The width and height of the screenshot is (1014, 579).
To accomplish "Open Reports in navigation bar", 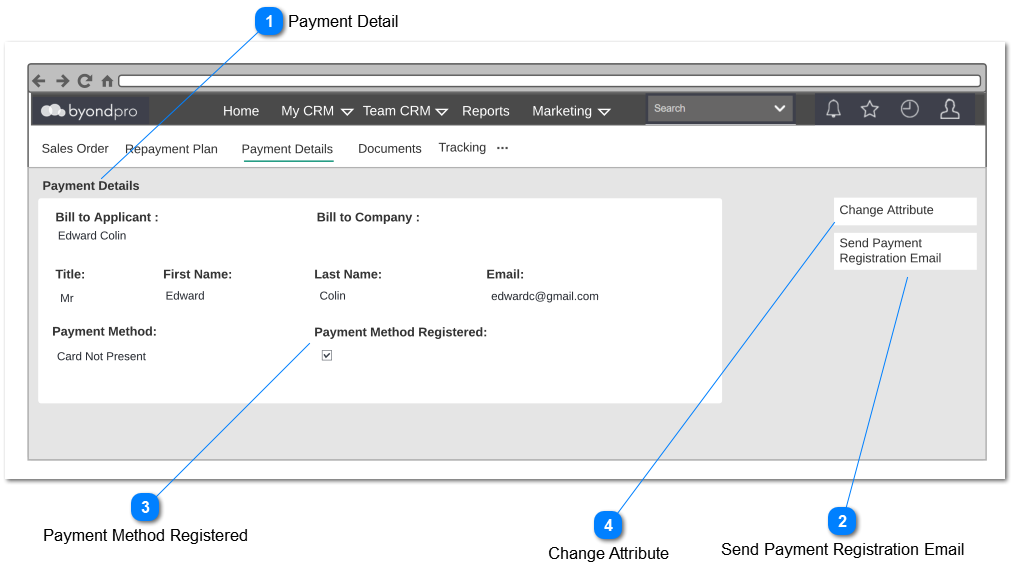I will (486, 111).
